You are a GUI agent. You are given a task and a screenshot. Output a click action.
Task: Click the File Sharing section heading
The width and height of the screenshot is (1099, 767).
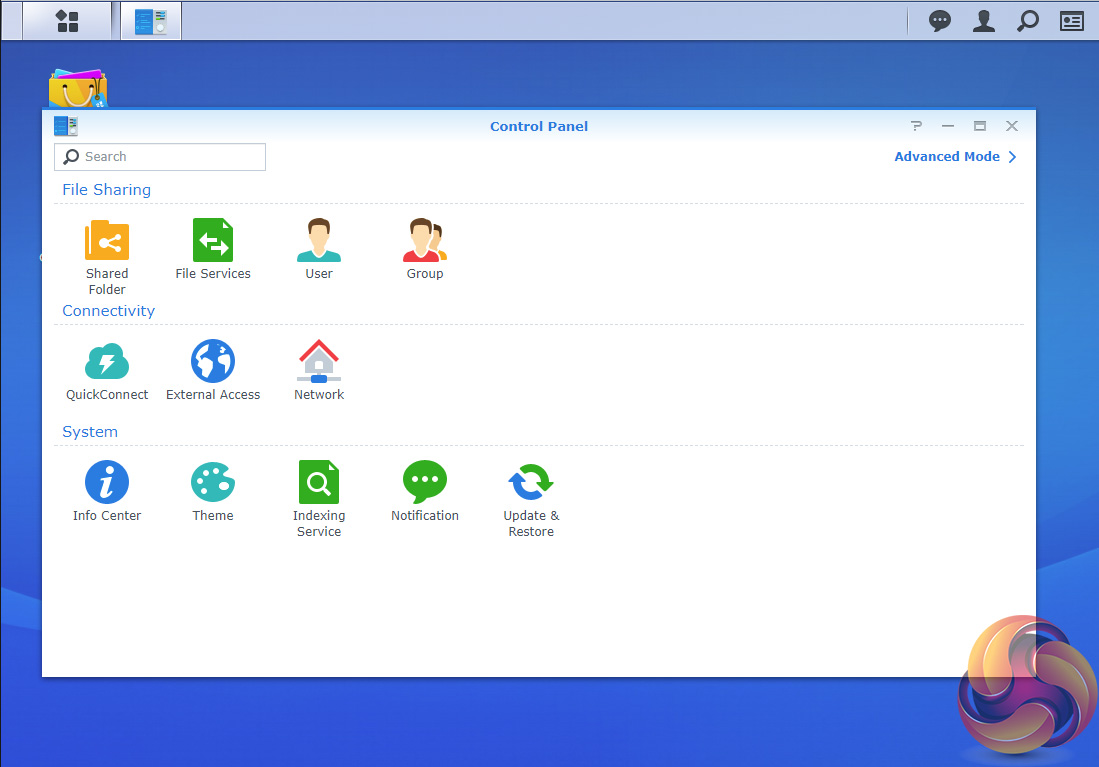click(107, 190)
